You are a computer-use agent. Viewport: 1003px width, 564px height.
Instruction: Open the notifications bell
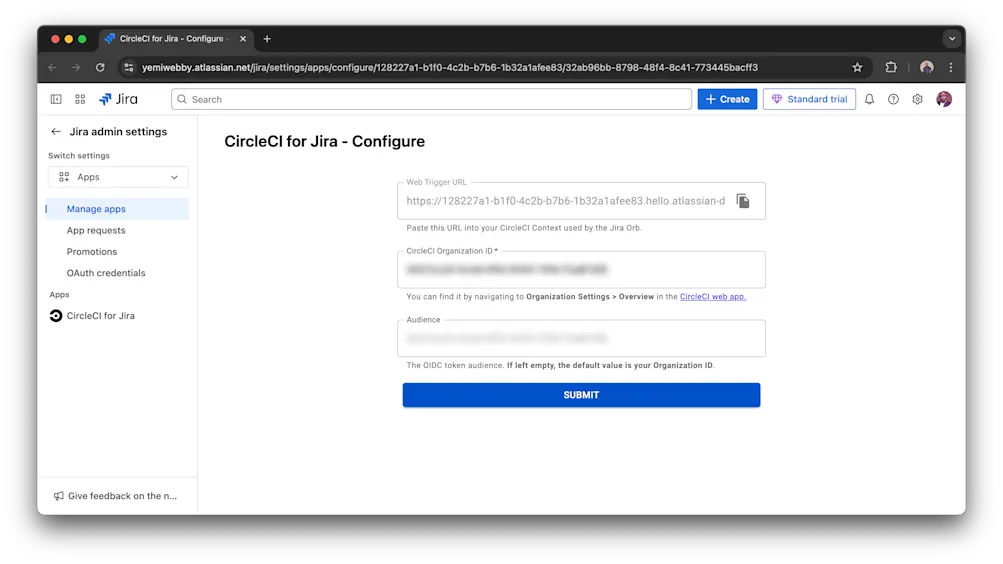click(869, 99)
